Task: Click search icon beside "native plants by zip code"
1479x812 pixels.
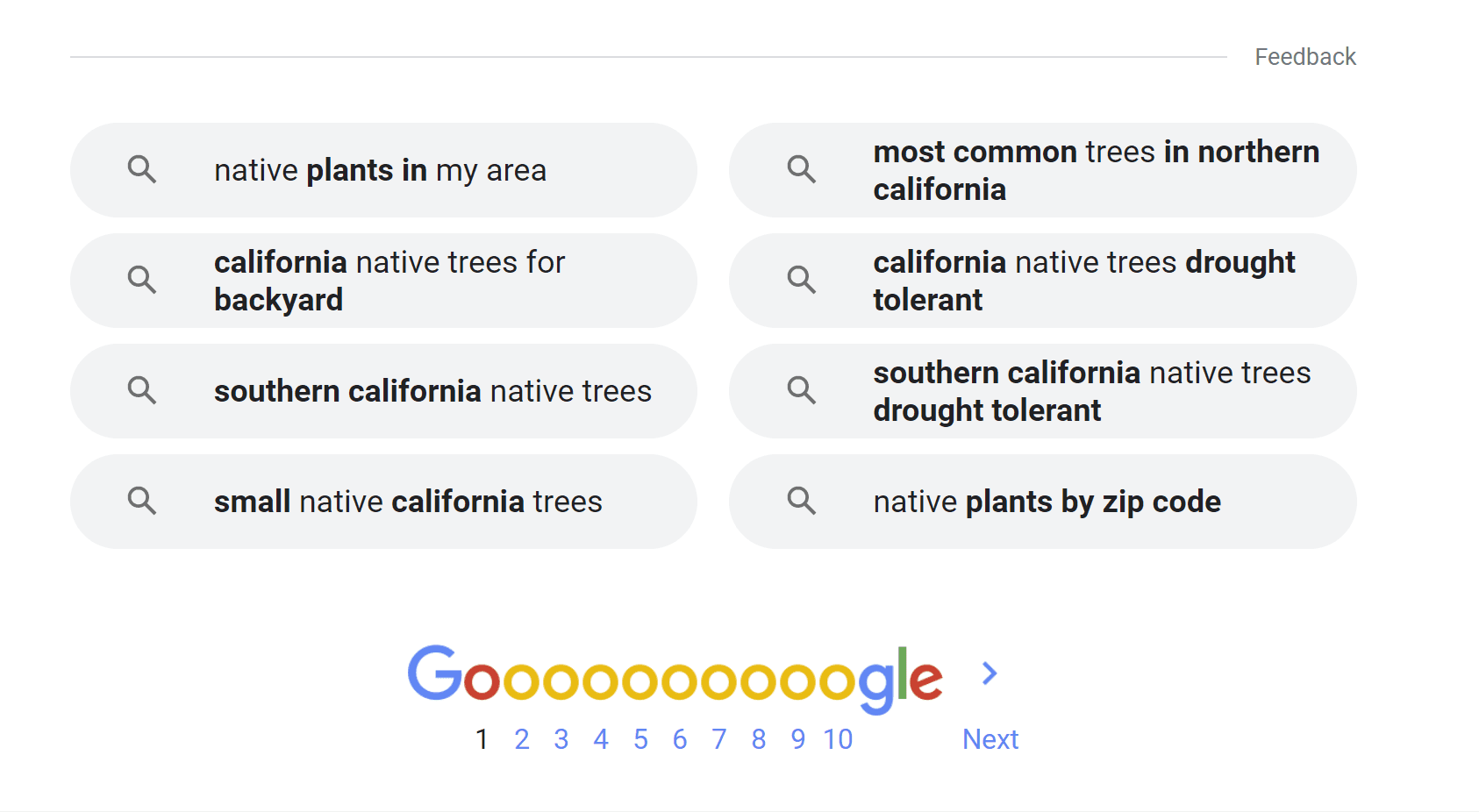Action: point(801,501)
